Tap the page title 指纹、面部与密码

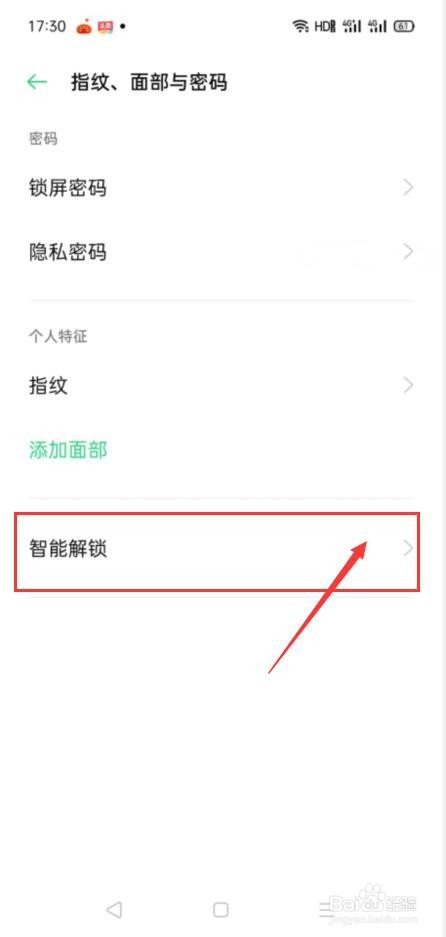coord(149,82)
